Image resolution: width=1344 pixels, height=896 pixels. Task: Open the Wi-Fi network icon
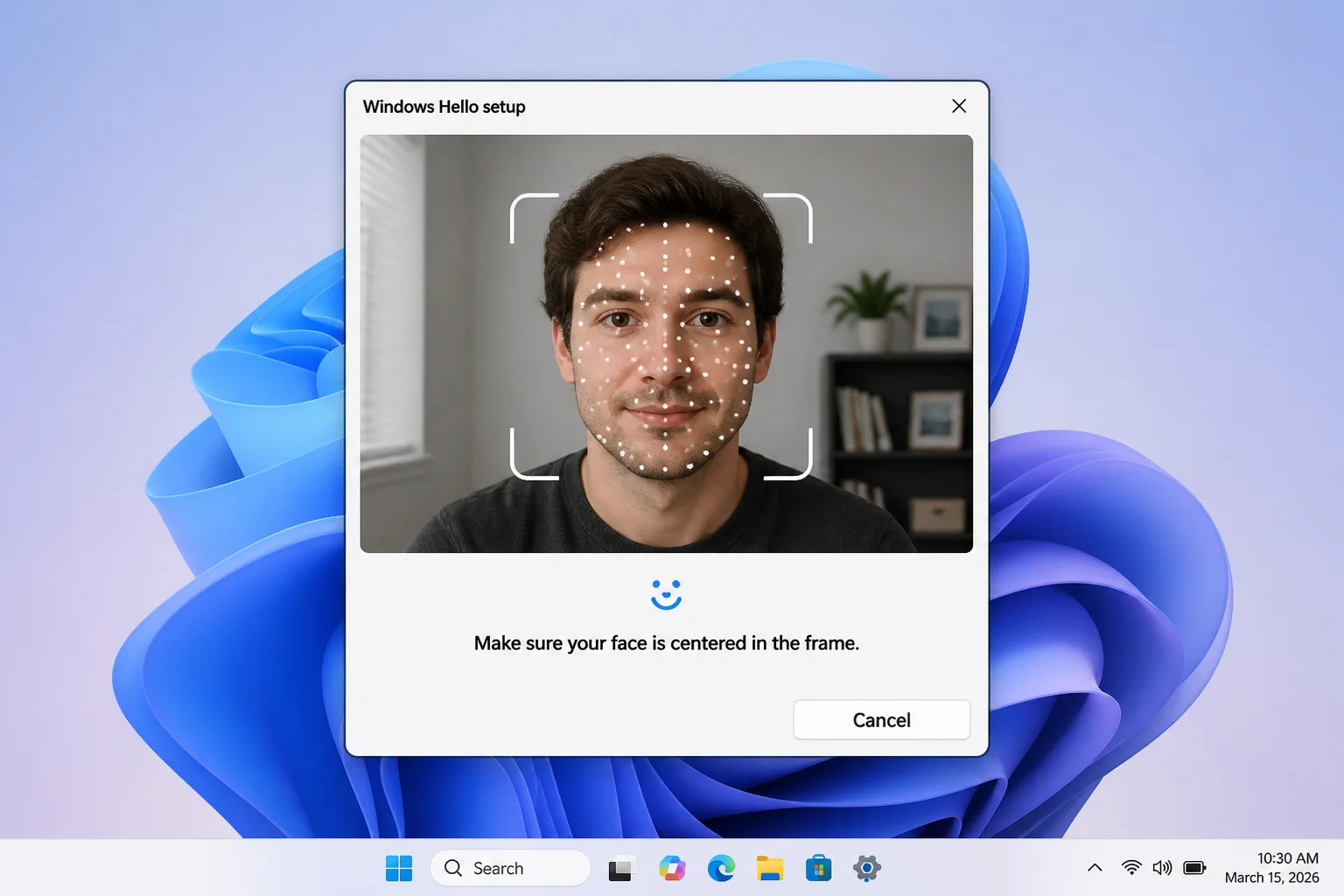point(1131,867)
